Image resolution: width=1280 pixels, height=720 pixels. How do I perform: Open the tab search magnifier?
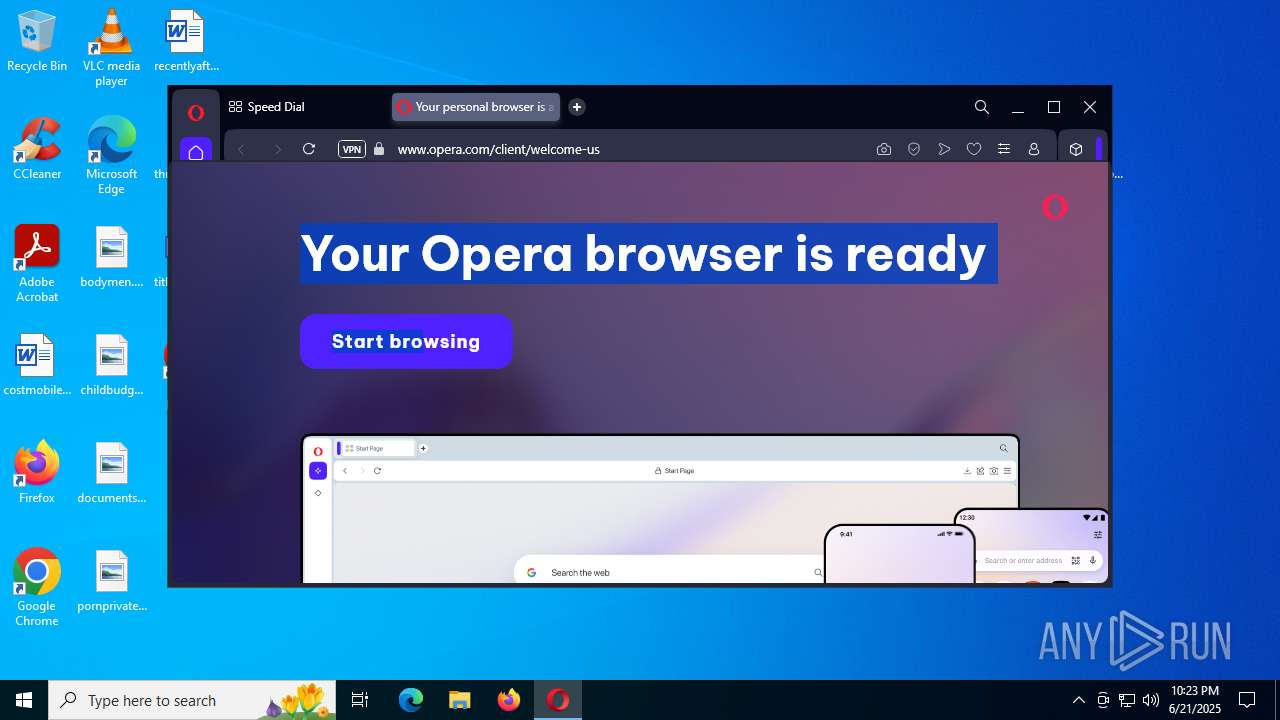pos(982,107)
